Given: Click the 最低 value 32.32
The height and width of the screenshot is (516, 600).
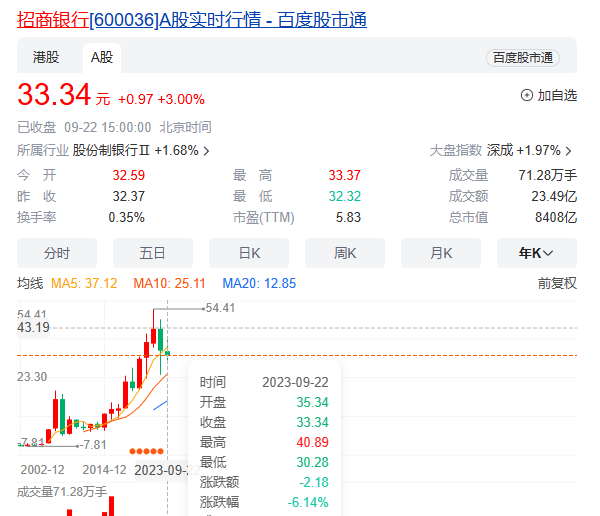Looking at the screenshot, I should pos(344,196).
